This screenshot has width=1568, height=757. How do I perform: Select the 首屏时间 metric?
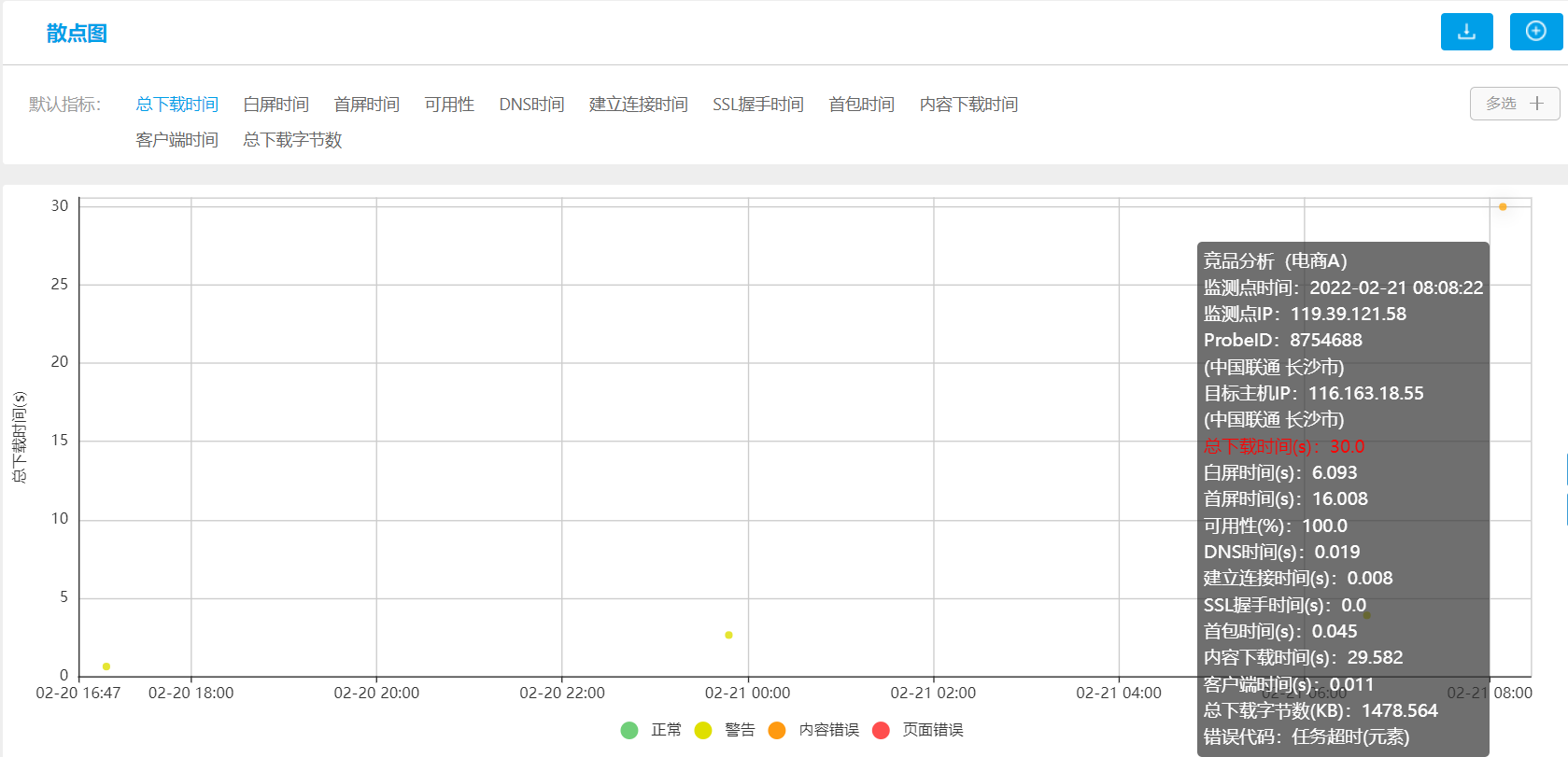[x=366, y=105]
